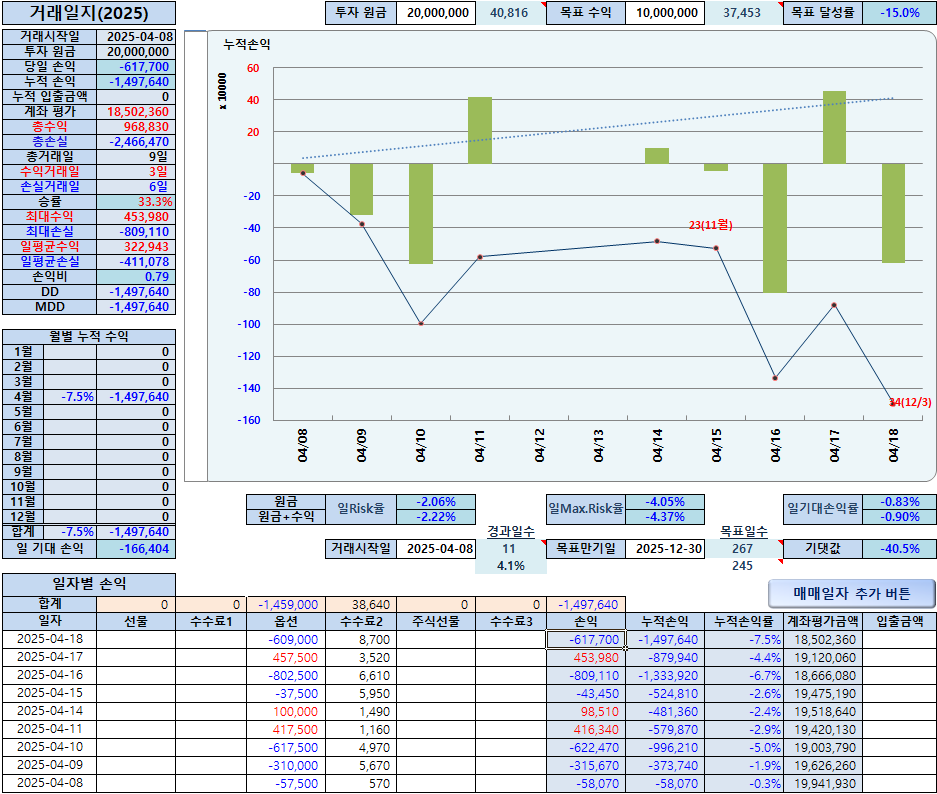This screenshot has width=937, height=794.
Task: Click the 매매일자 추가 버튼 button
Action: click(852, 593)
